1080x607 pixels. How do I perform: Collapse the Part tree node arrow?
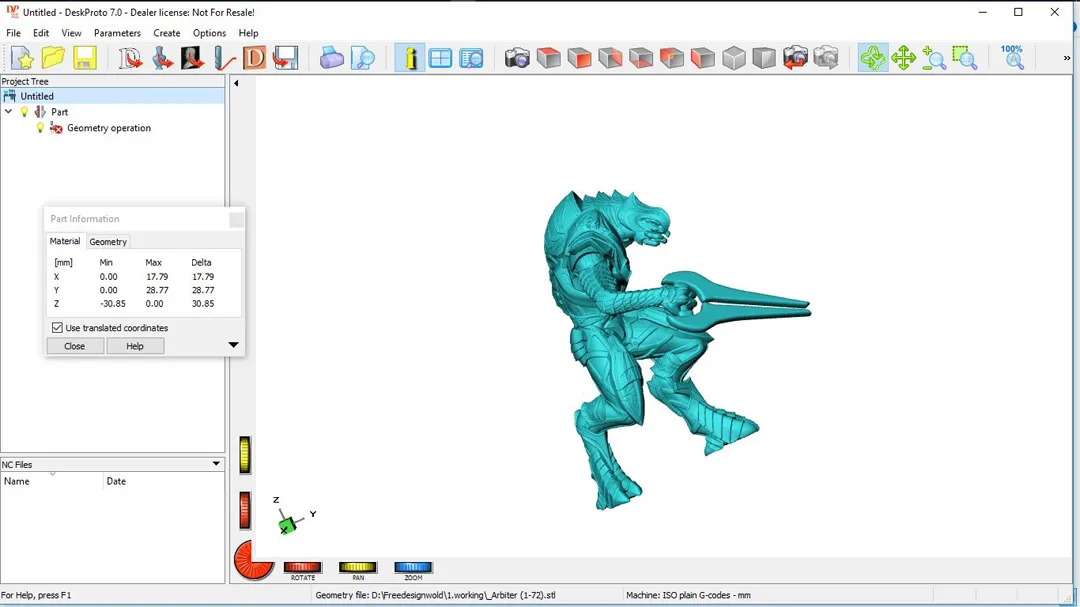[8, 112]
